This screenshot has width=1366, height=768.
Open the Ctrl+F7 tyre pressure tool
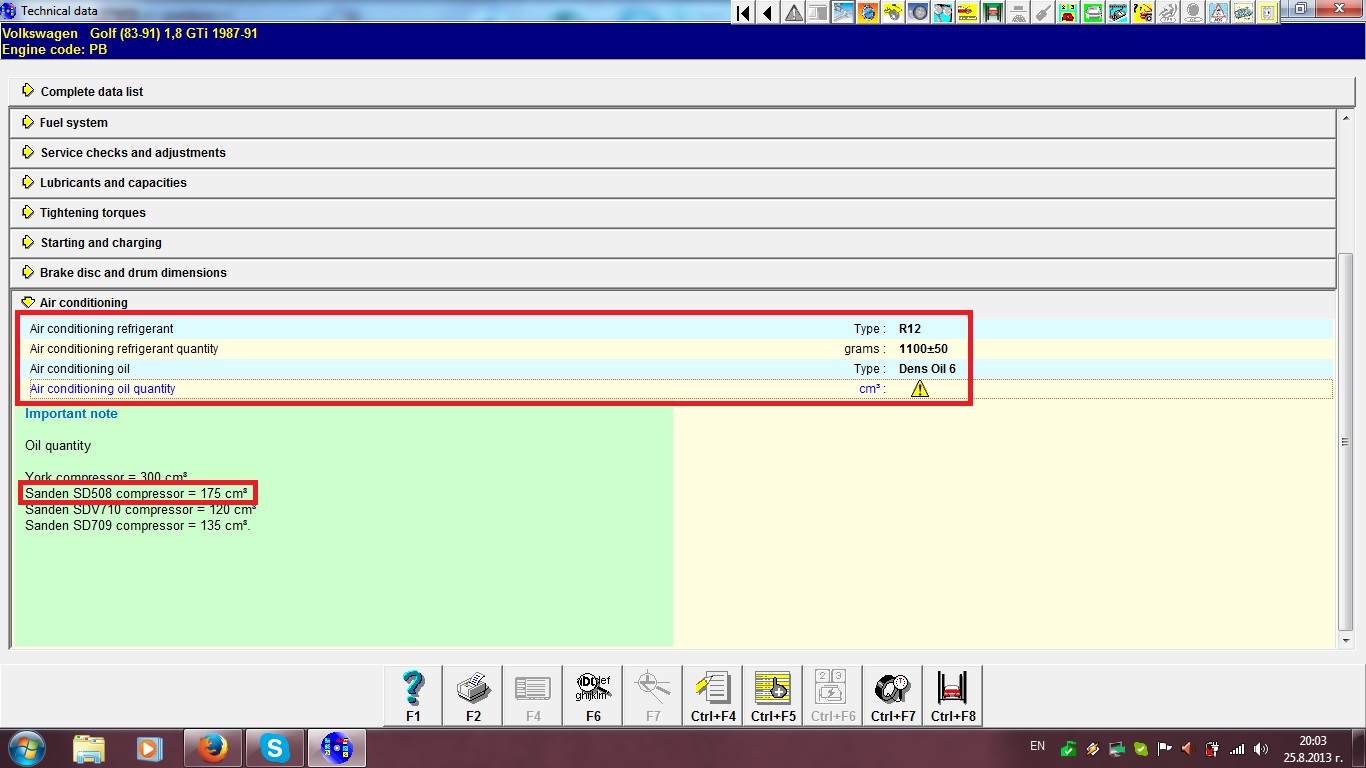coord(893,694)
